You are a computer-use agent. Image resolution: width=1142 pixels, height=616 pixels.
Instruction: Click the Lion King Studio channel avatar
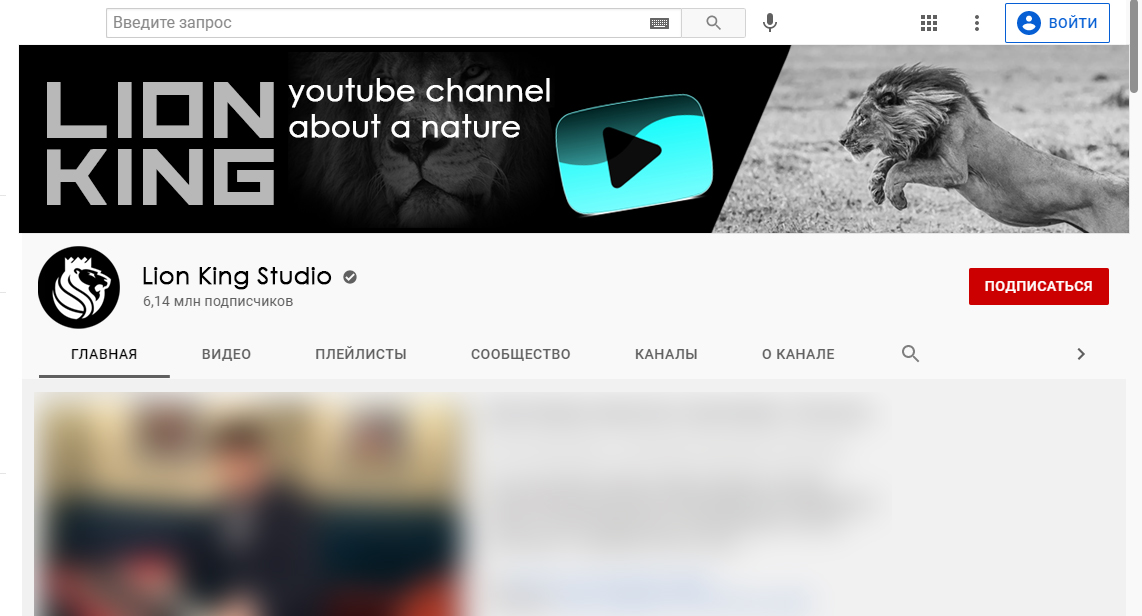(79, 287)
